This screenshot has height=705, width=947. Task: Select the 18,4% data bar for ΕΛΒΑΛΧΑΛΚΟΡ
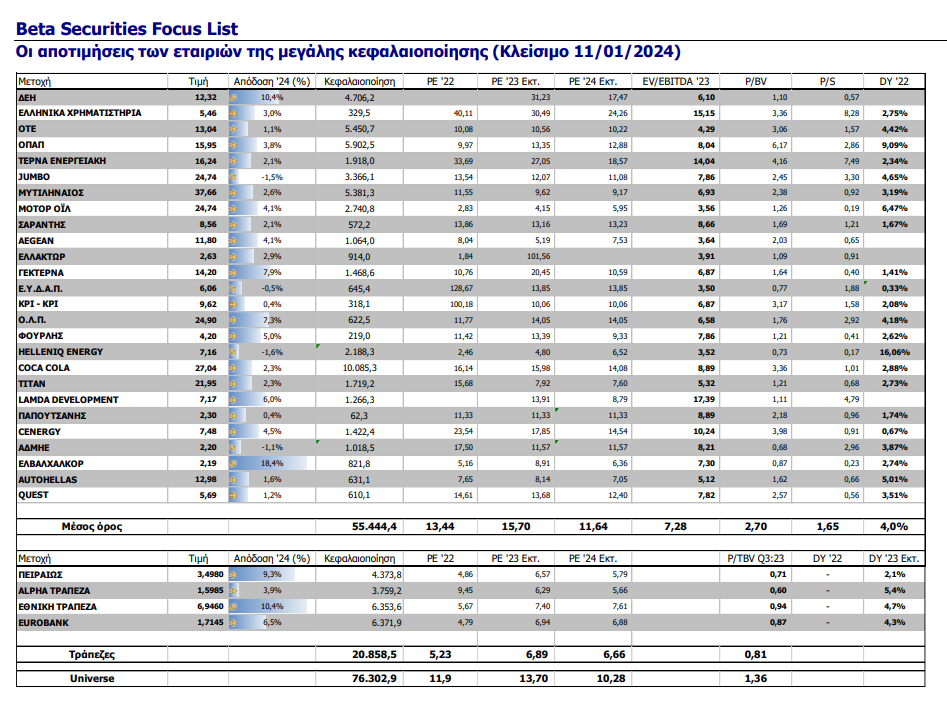click(268, 464)
